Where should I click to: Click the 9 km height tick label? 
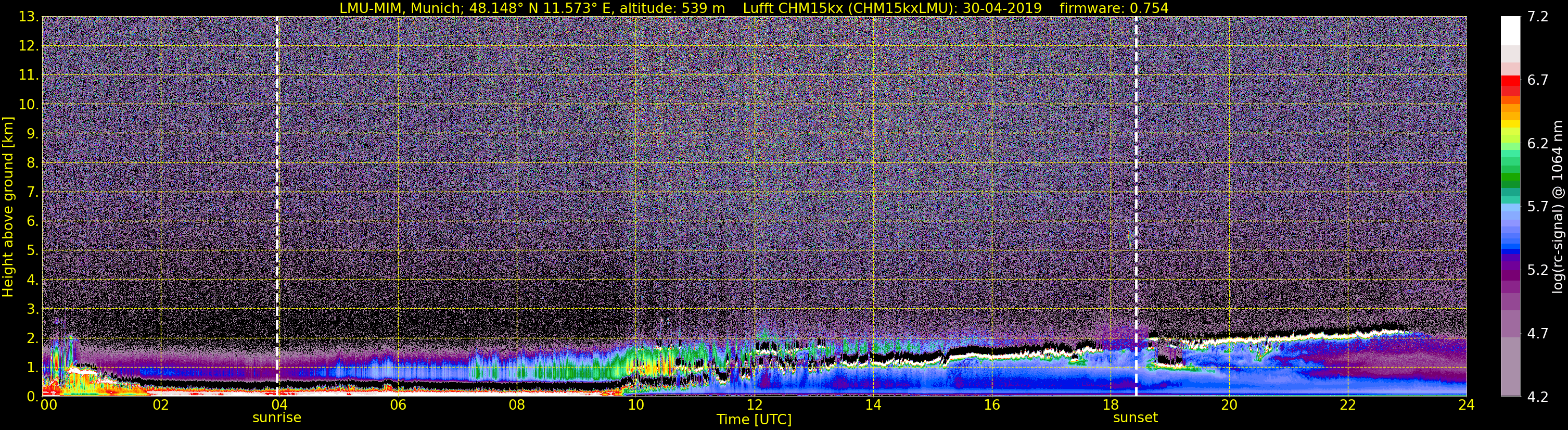[x=33, y=133]
